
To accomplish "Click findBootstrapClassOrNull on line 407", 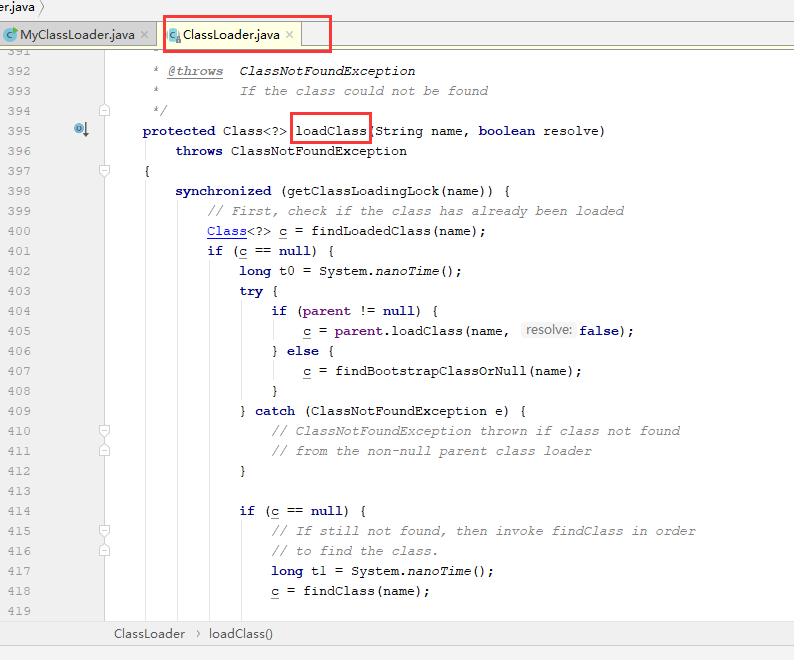I will point(431,371).
